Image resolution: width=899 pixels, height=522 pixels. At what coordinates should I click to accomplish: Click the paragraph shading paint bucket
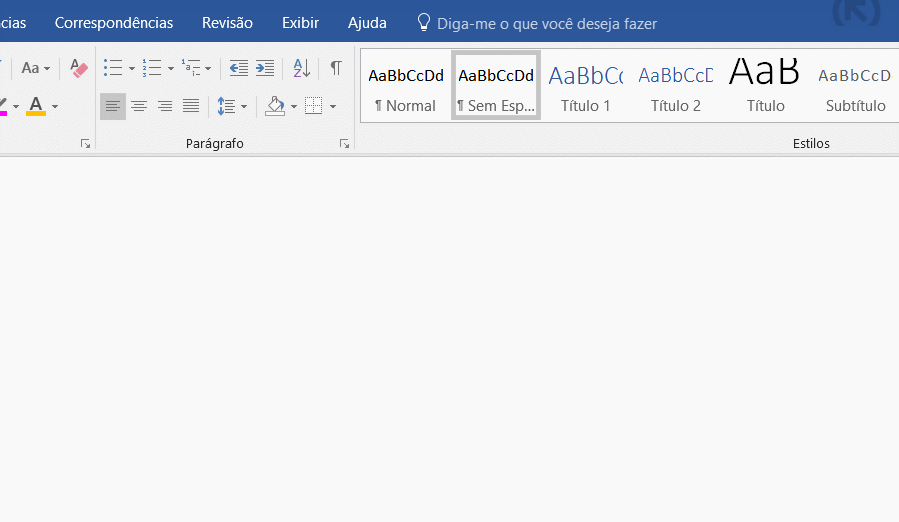click(275, 106)
